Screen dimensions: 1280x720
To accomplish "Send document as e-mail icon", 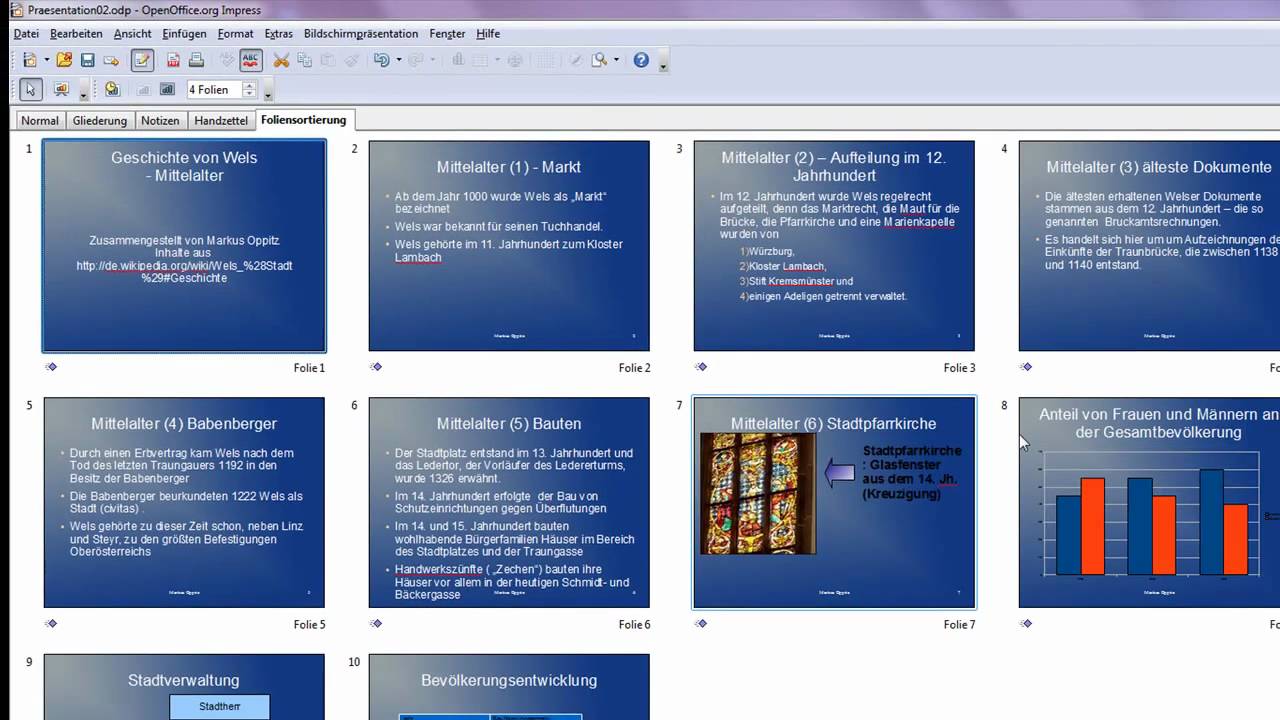I will 111,60.
